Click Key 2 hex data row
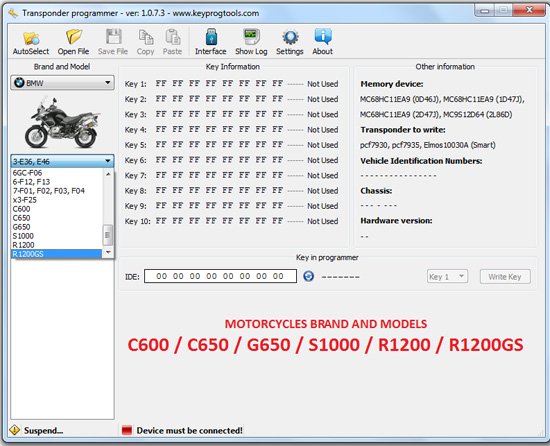The image size is (550, 446). point(220,99)
